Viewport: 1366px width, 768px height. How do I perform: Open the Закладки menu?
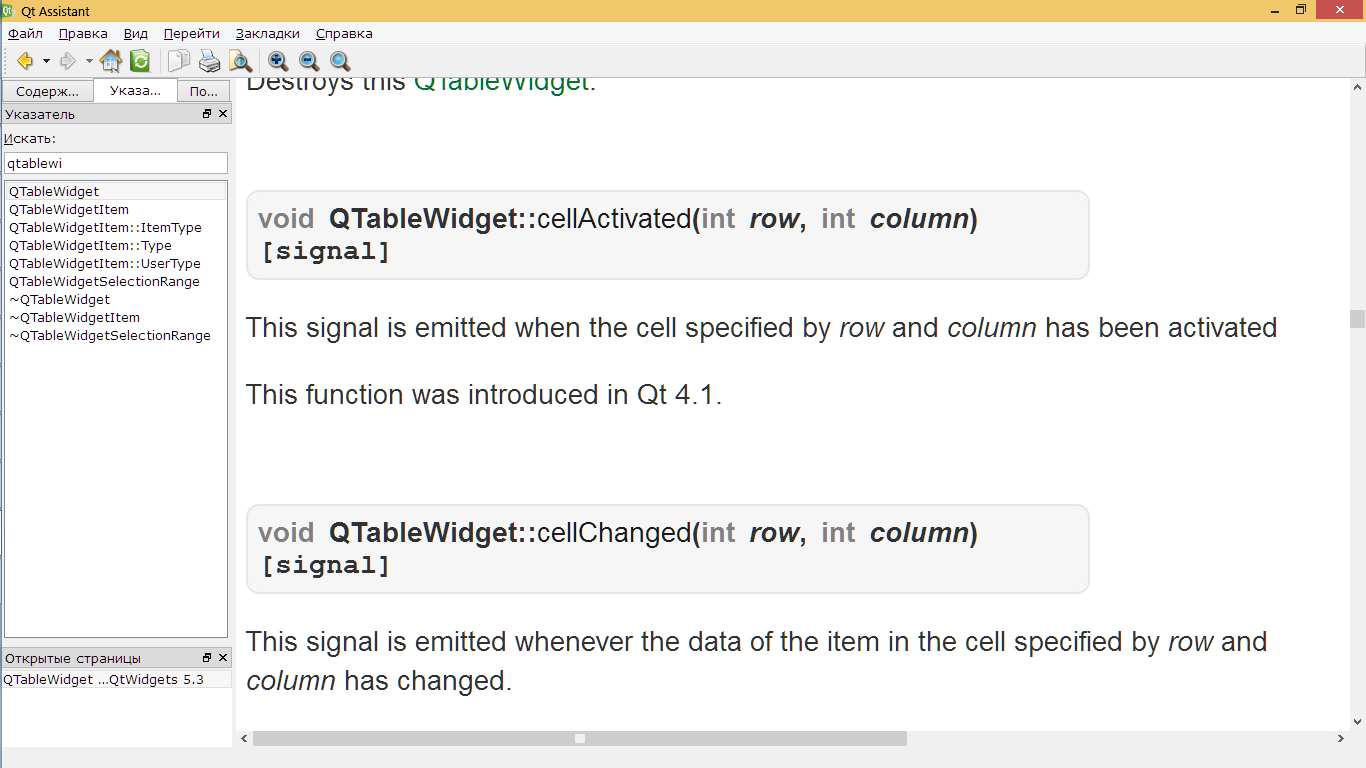267,33
